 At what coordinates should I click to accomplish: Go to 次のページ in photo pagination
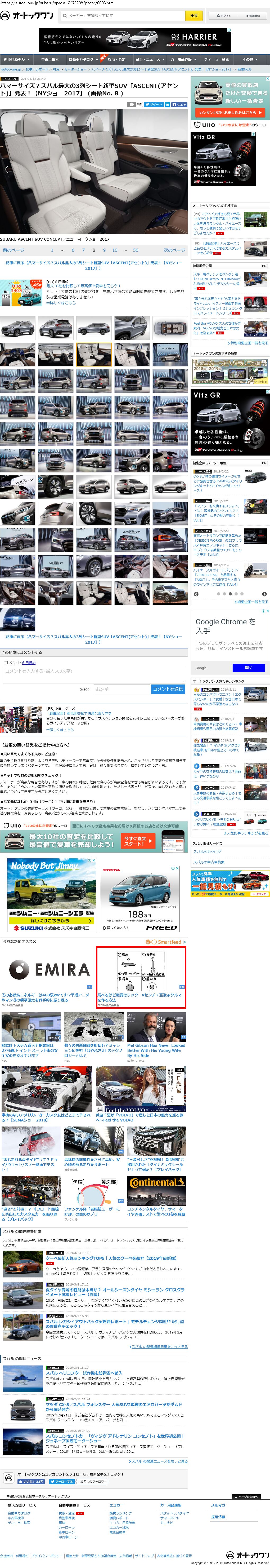(x=174, y=250)
